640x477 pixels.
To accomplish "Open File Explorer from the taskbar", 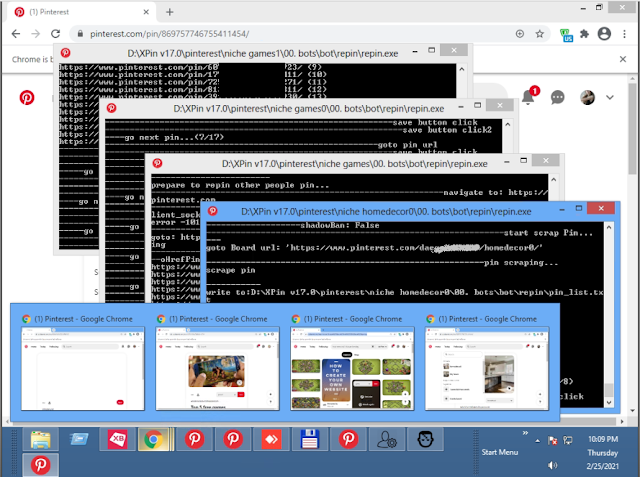I will tap(40, 440).
